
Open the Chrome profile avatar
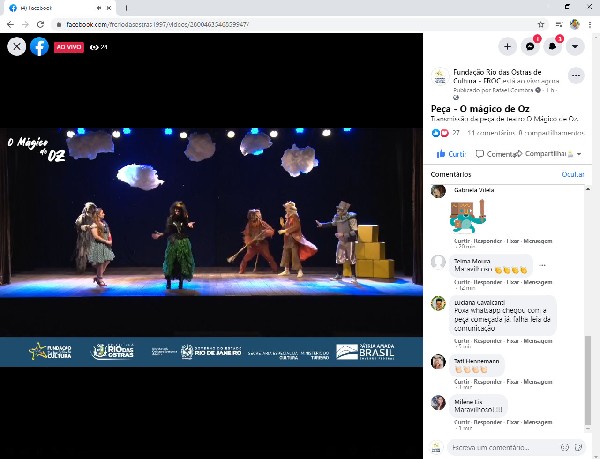pyautogui.click(x=574, y=24)
